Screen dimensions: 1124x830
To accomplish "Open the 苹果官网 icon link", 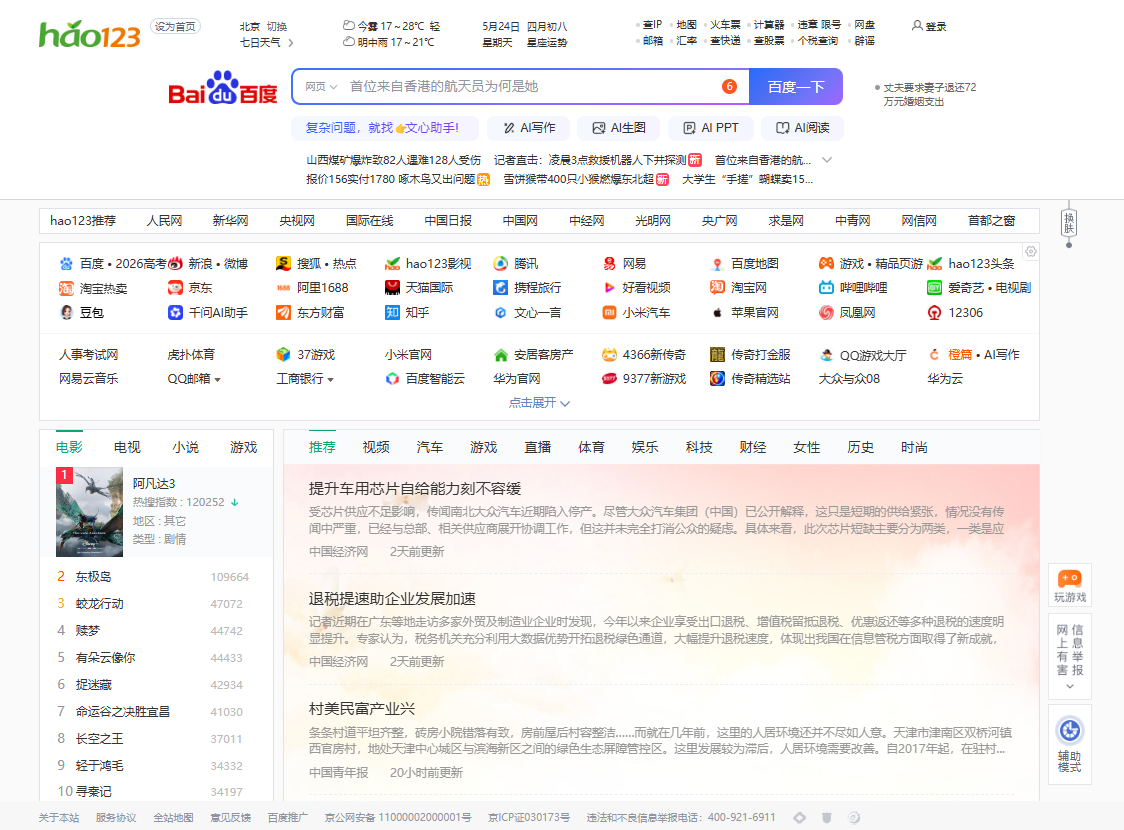I will pyautogui.click(x=717, y=313).
